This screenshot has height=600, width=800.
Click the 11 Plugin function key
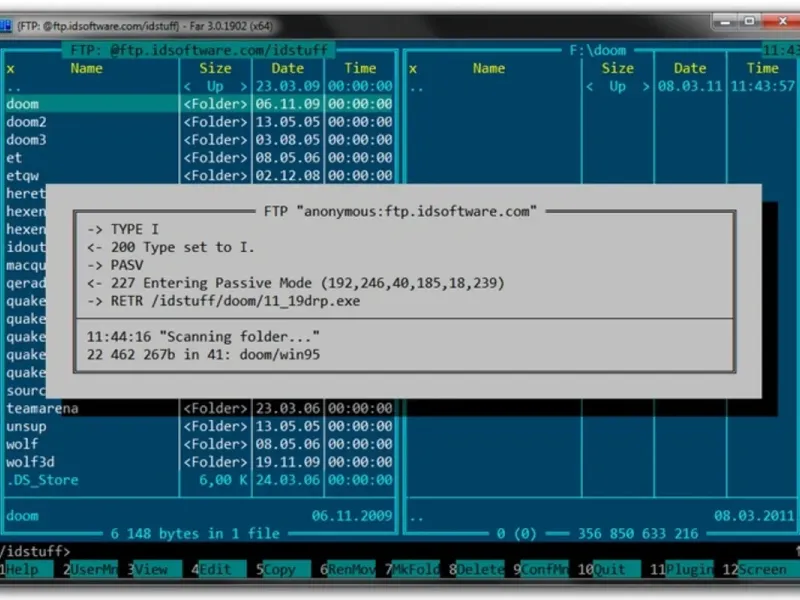(681, 569)
